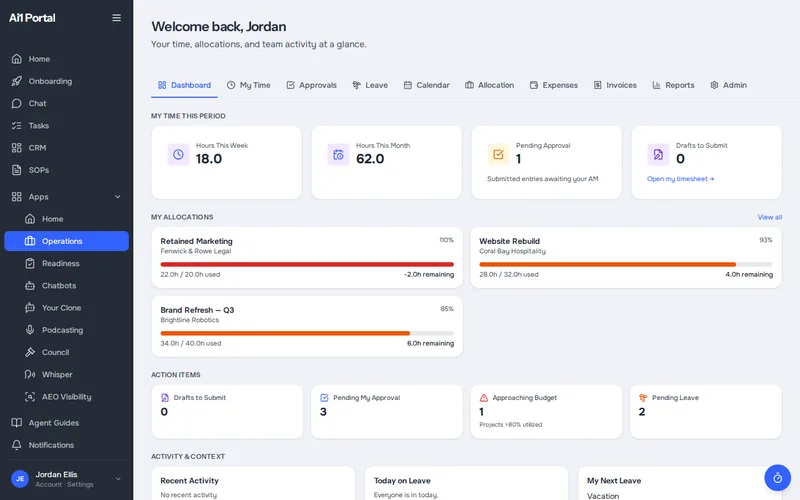The image size is (800, 500).
Task: Open the My Next Leave card
Action: point(680,484)
